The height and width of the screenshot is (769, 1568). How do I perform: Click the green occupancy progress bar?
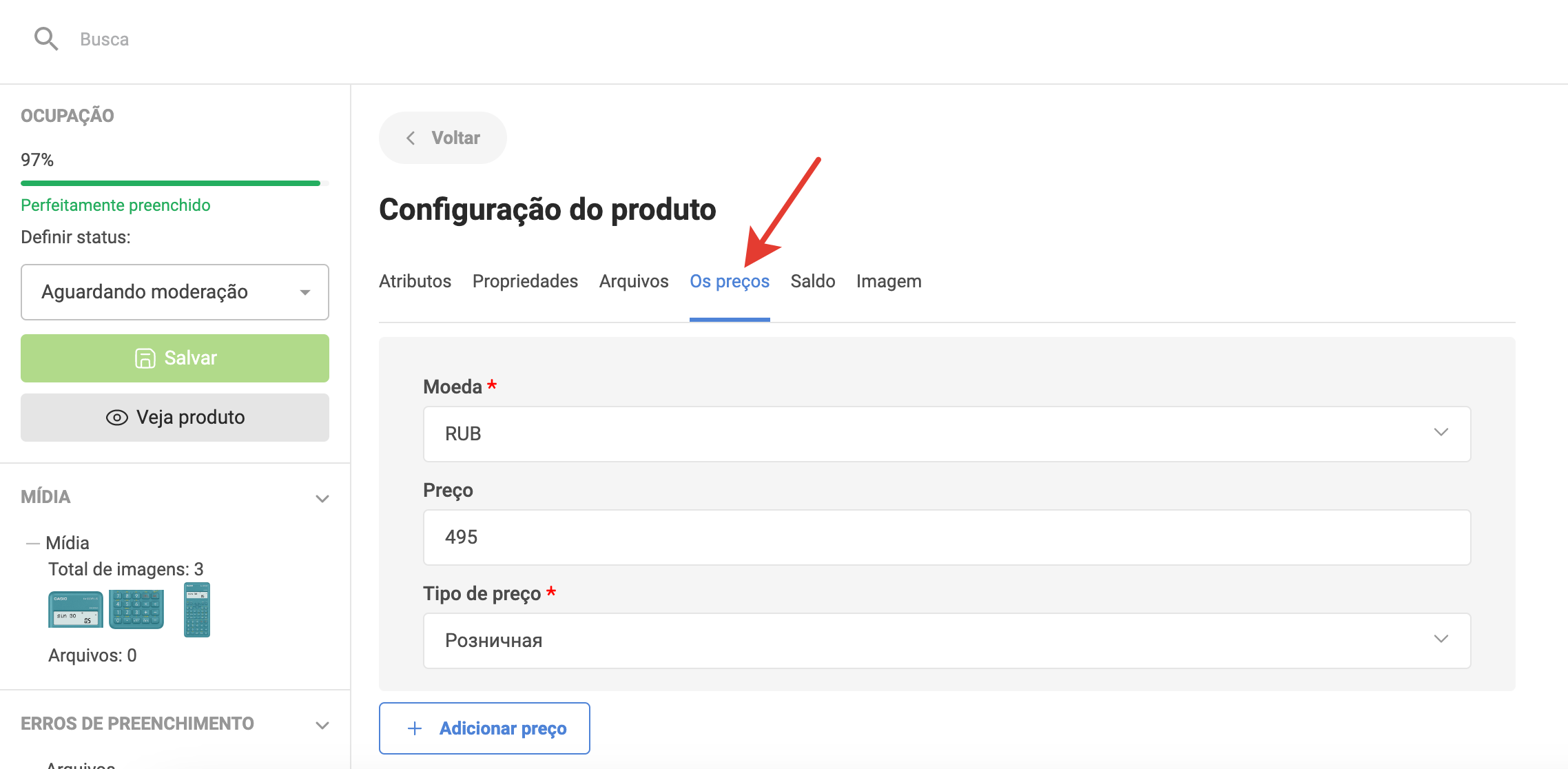tap(171, 183)
